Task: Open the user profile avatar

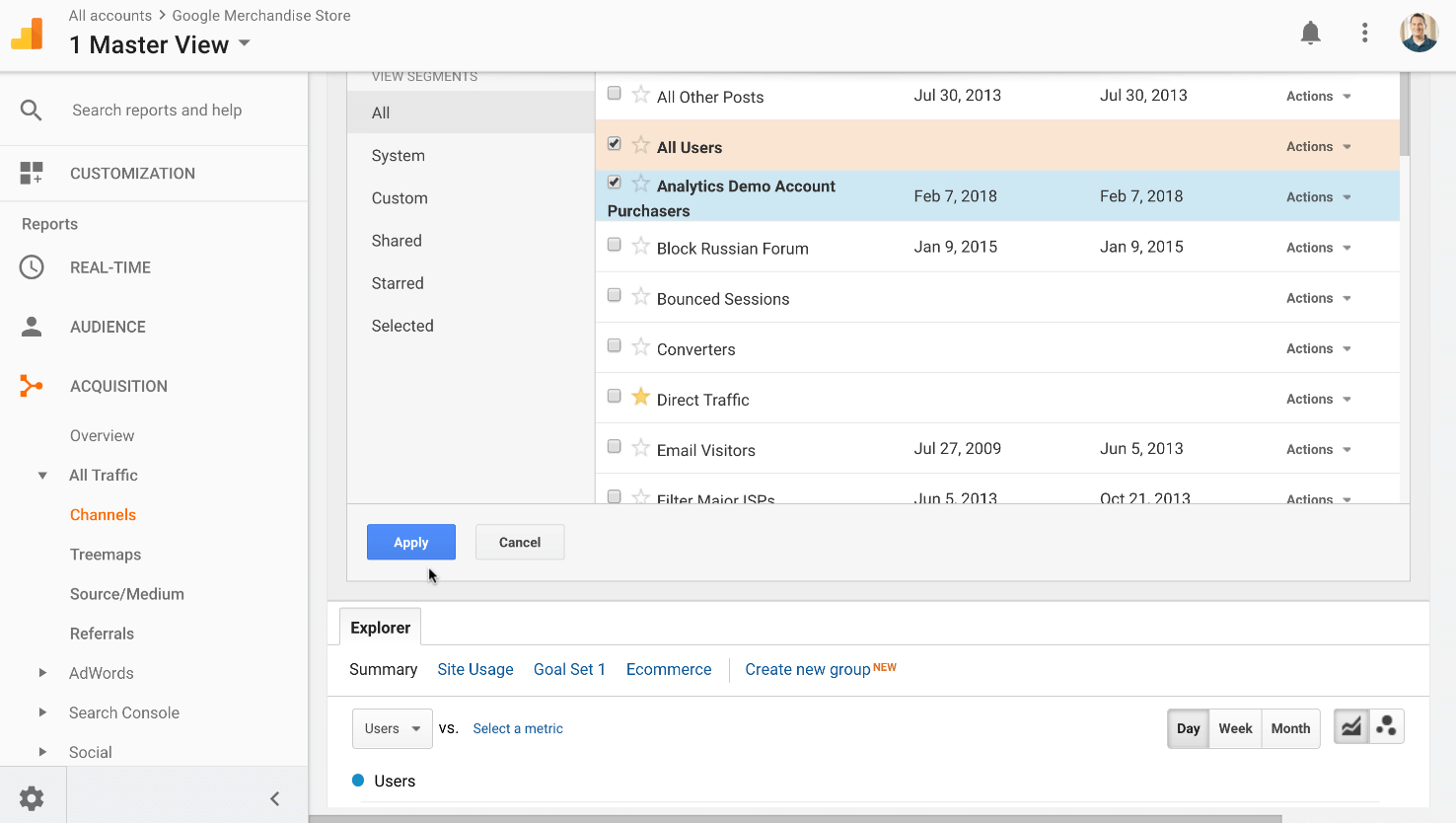Action: (1419, 33)
